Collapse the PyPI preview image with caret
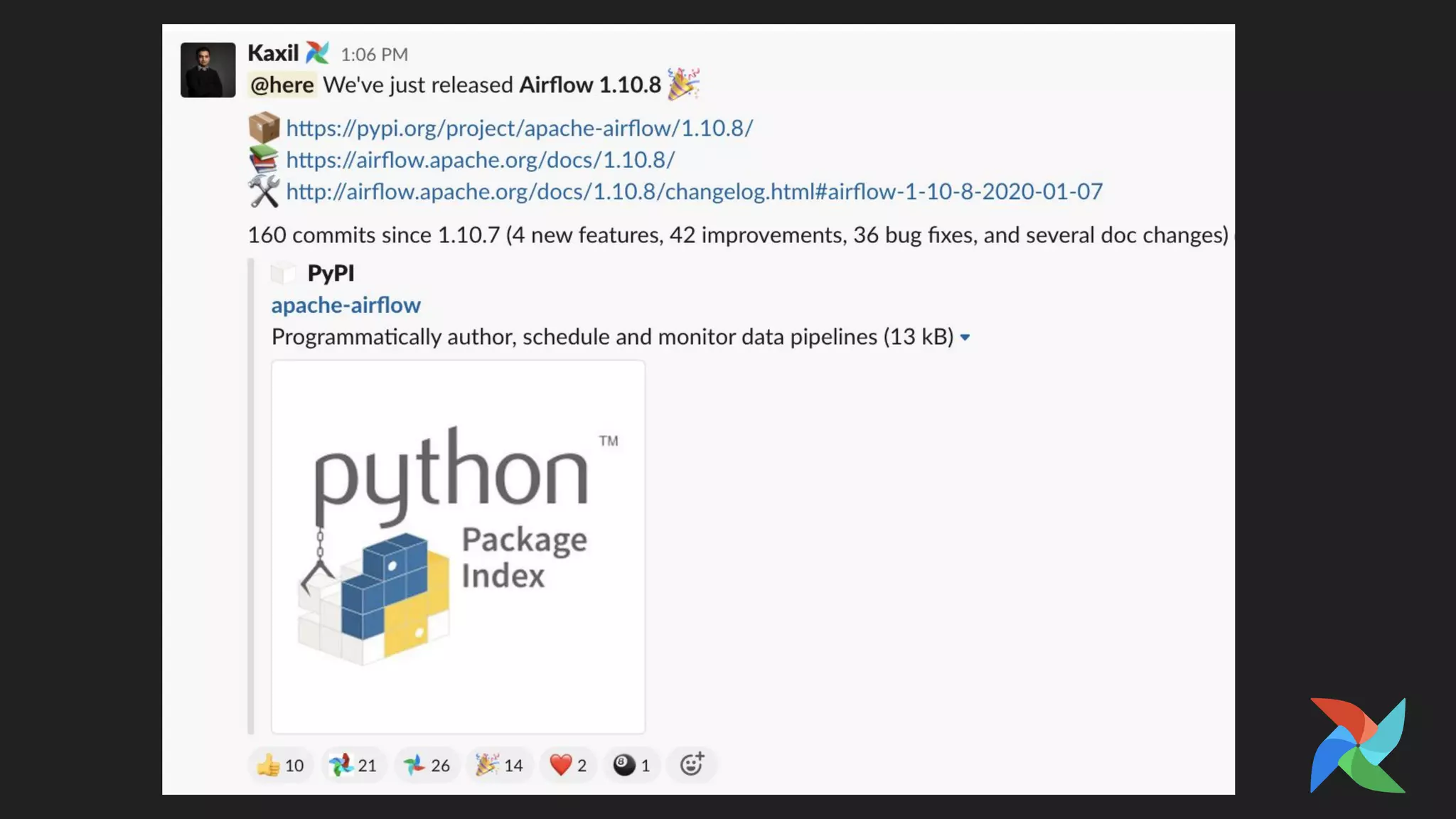This screenshot has width=1456, height=819. tap(965, 338)
